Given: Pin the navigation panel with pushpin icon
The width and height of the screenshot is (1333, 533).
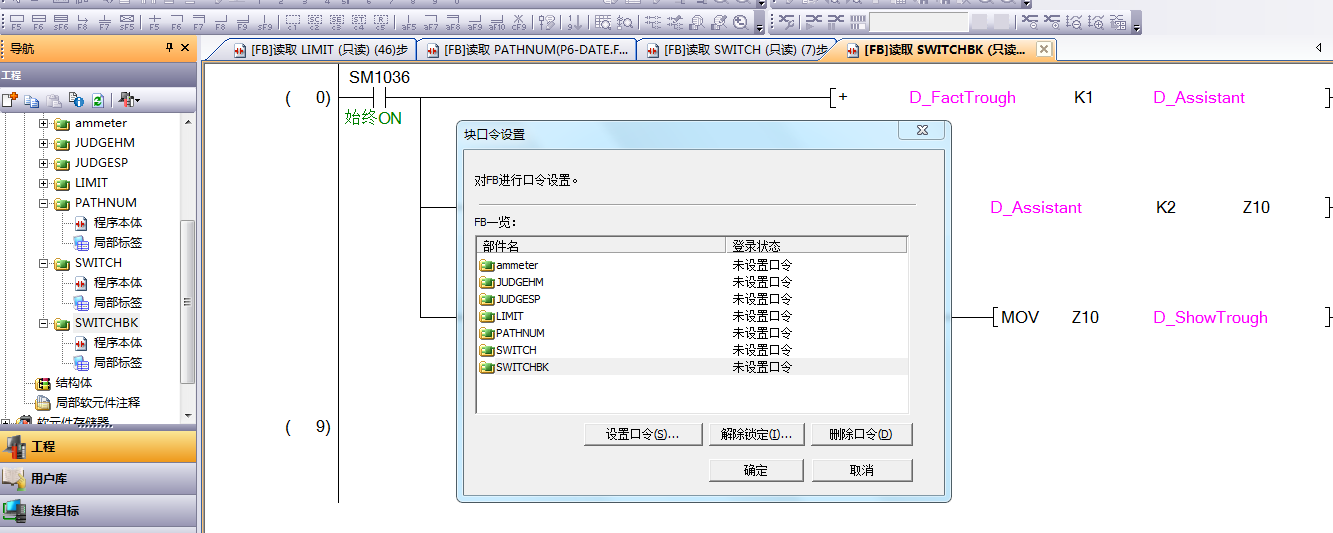Looking at the screenshot, I should tap(168, 48).
